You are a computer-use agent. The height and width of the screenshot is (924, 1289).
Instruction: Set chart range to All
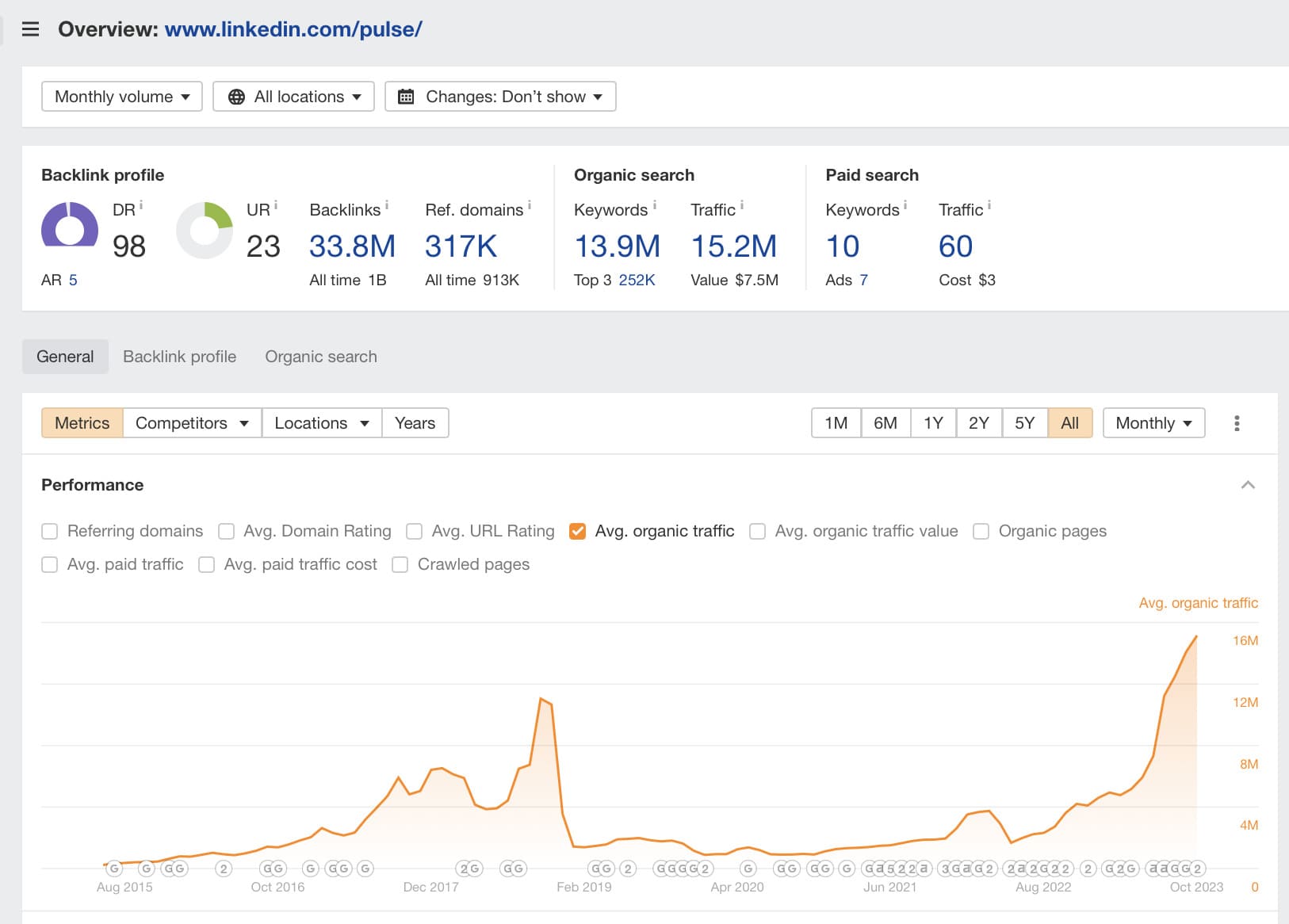(1070, 423)
